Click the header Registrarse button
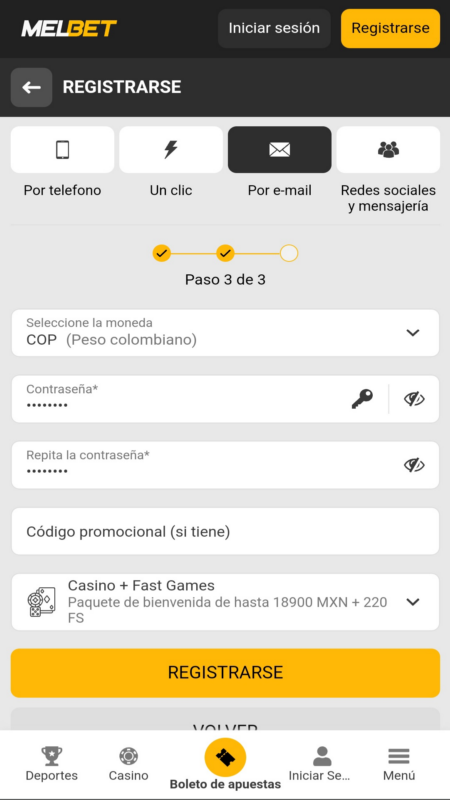The width and height of the screenshot is (450, 800). (x=390, y=28)
